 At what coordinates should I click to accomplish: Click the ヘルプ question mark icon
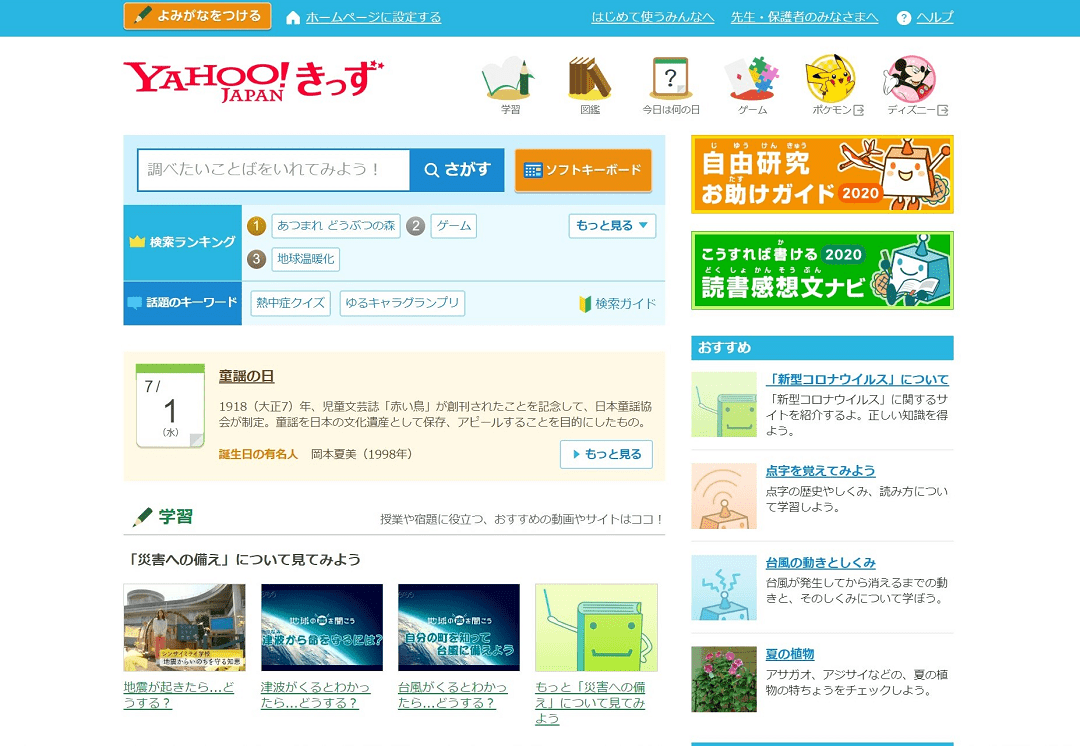click(904, 18)
